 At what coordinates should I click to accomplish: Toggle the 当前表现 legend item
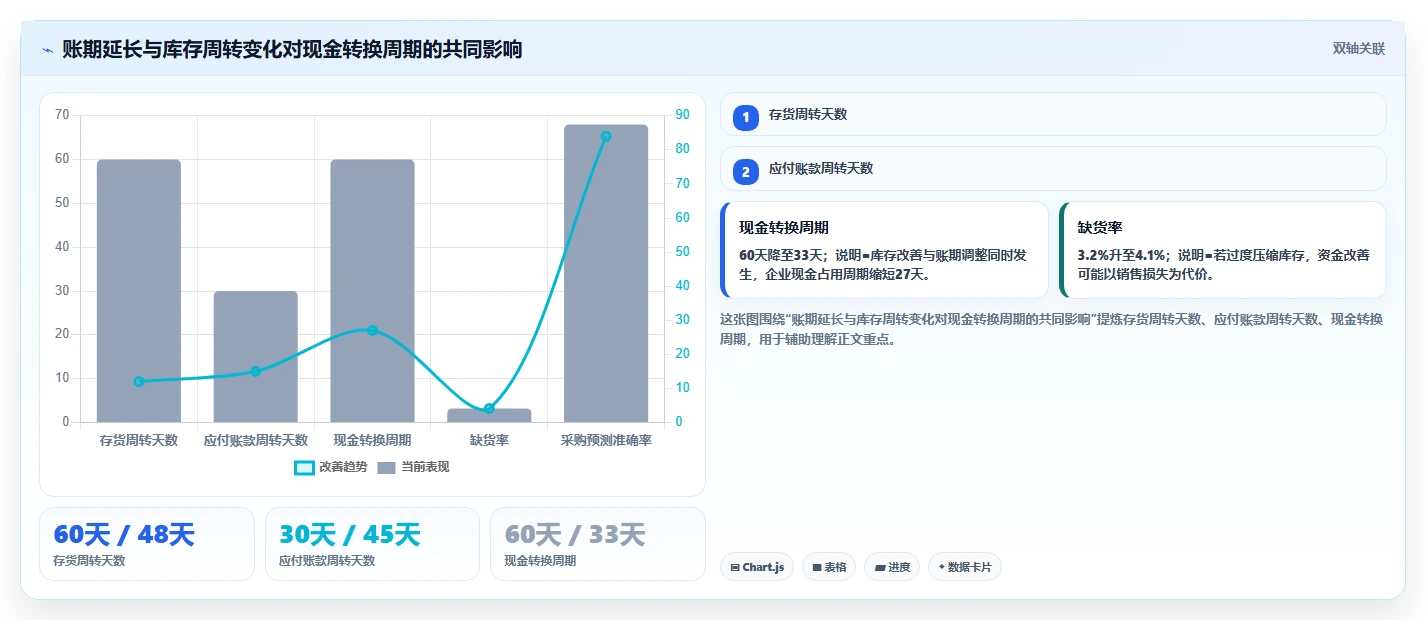pos(414,467)
